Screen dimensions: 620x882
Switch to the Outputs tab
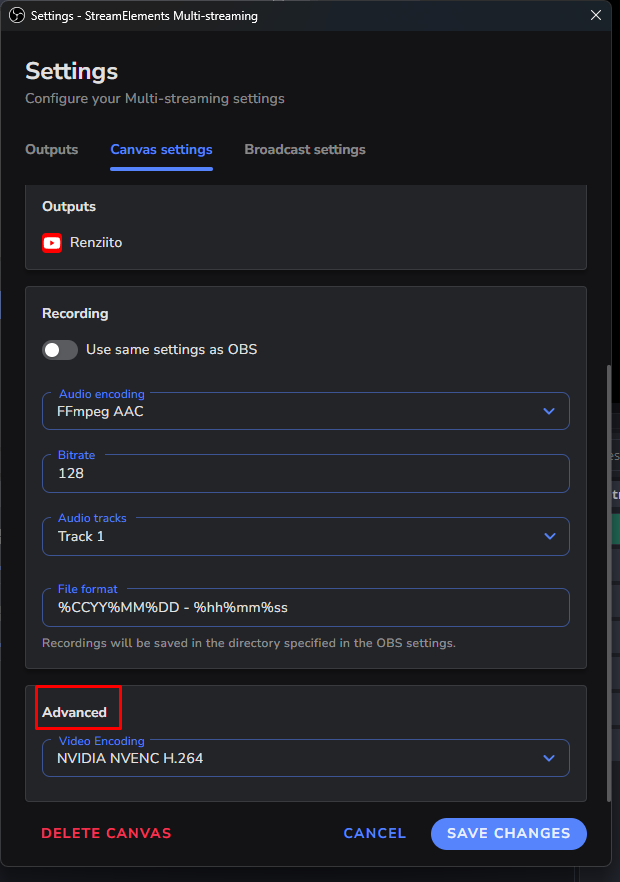click(51, 149)
